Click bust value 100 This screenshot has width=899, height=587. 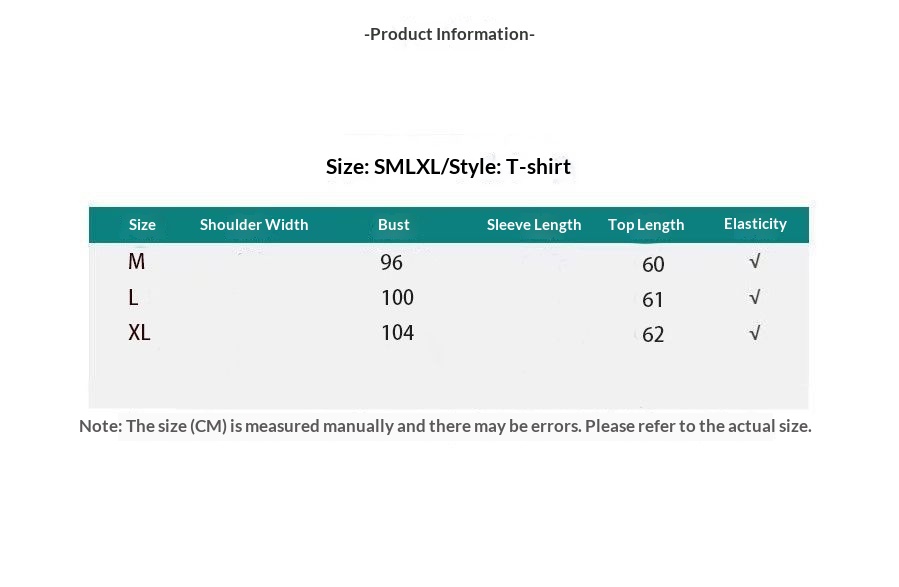pos(397,298)
